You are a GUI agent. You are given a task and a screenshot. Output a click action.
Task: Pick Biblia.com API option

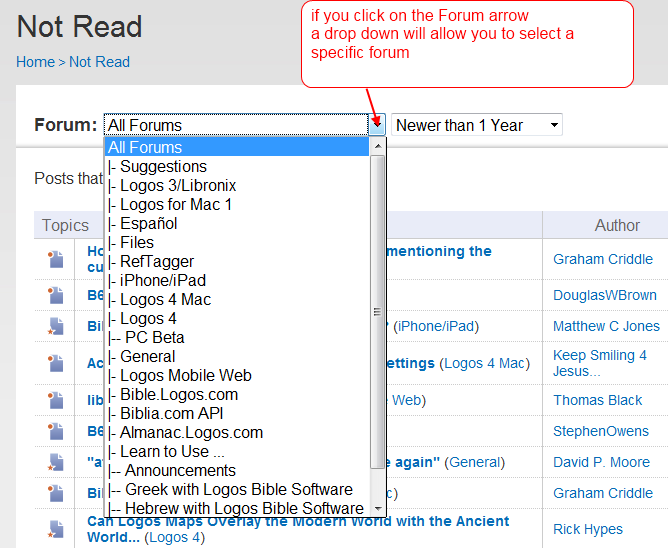(x=237, y=413)
